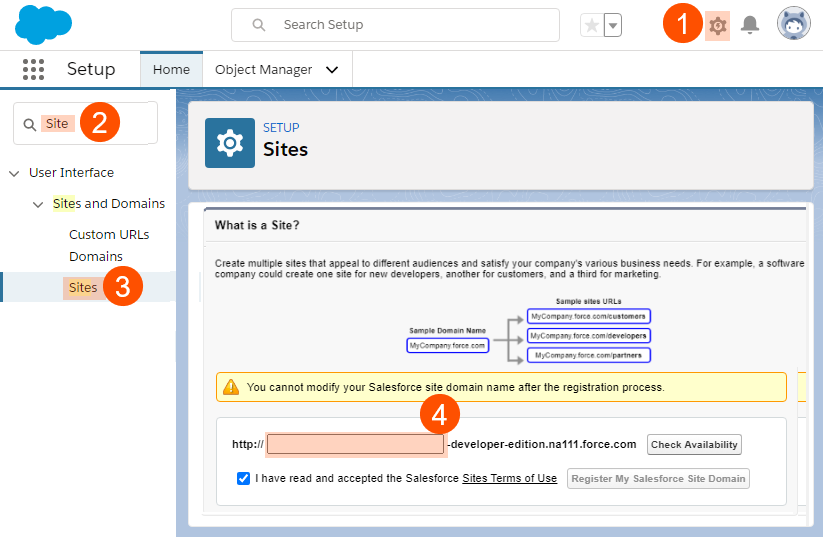Click the Sample Domain Name label
This screenshot has height=538, width=823.
click(x=448, y=331)
